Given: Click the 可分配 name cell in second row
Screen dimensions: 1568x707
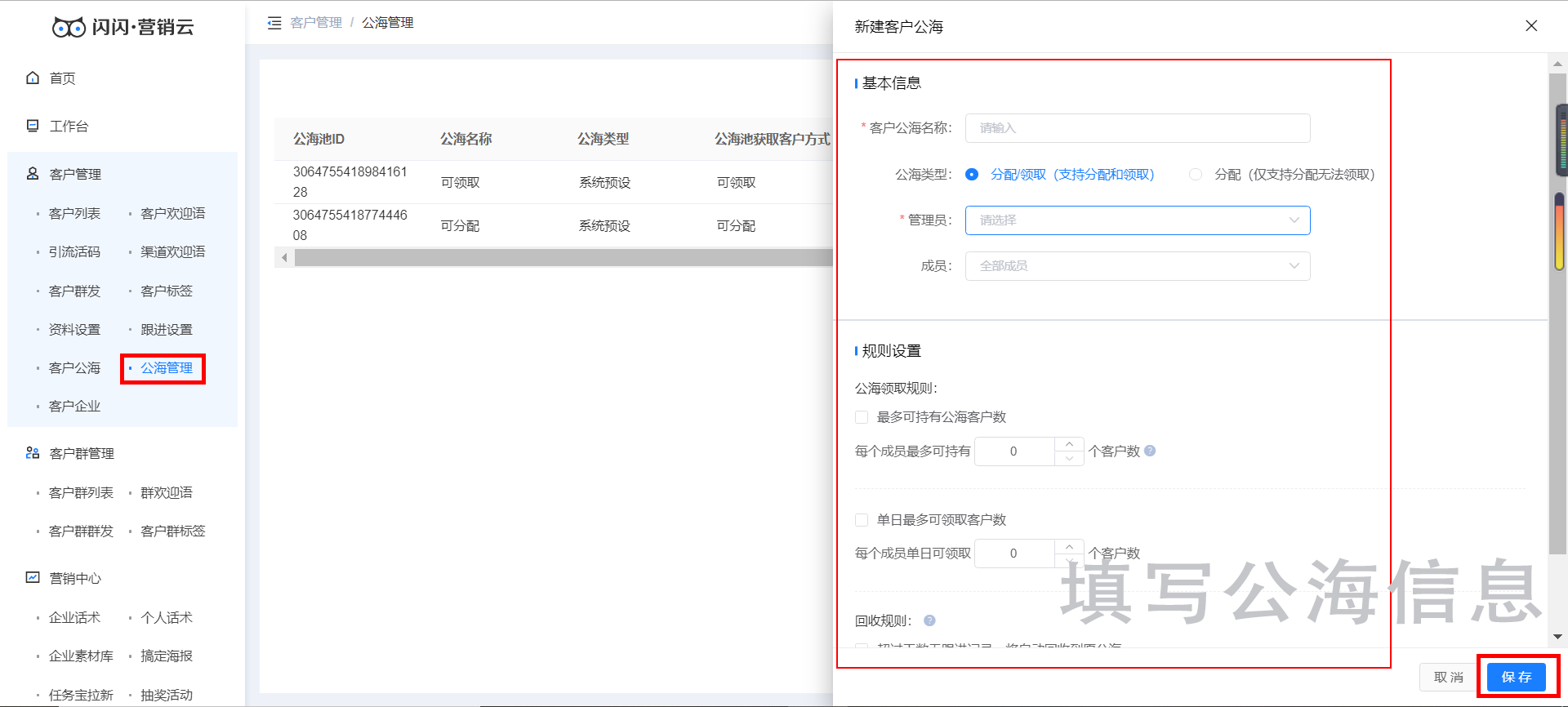Looking at the screenshot, I should click(461, 225).
